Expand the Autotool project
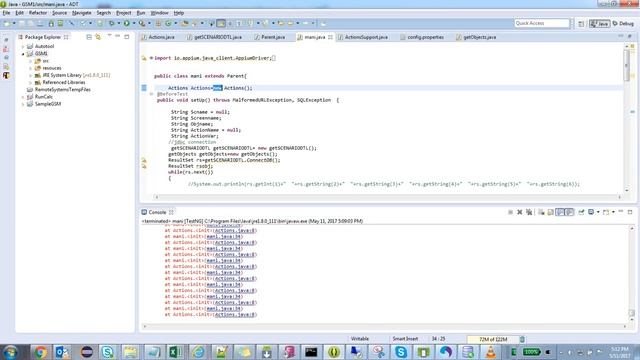The width and height of the screenshot is (640, 360). [x=23, y=47]
